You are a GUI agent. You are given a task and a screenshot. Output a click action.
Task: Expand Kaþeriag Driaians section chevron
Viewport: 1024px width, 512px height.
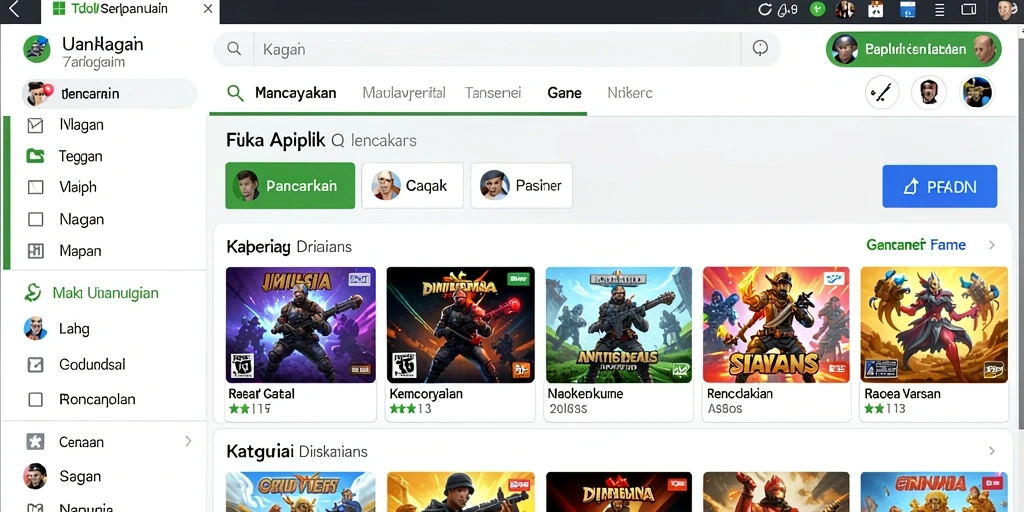tap(991, 245)
